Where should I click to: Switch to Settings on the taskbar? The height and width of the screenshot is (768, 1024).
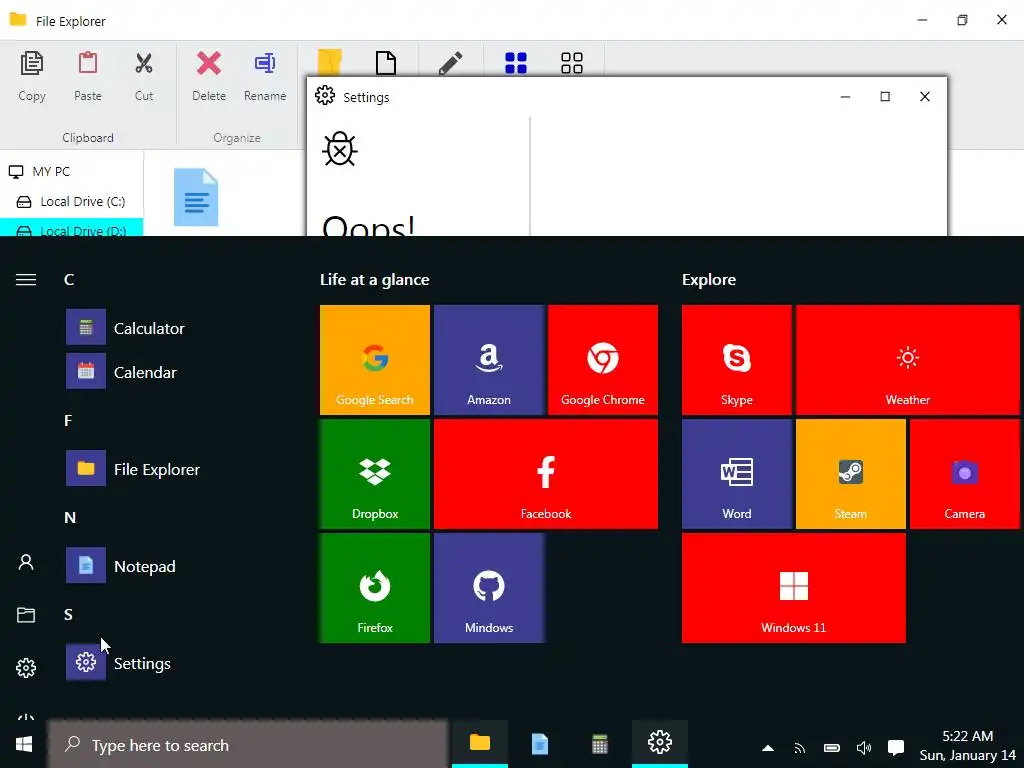pos(660,743)
